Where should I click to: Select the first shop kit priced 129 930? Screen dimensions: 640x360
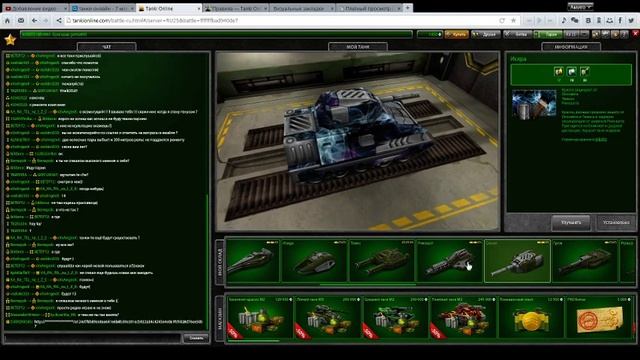coord(260,318)
